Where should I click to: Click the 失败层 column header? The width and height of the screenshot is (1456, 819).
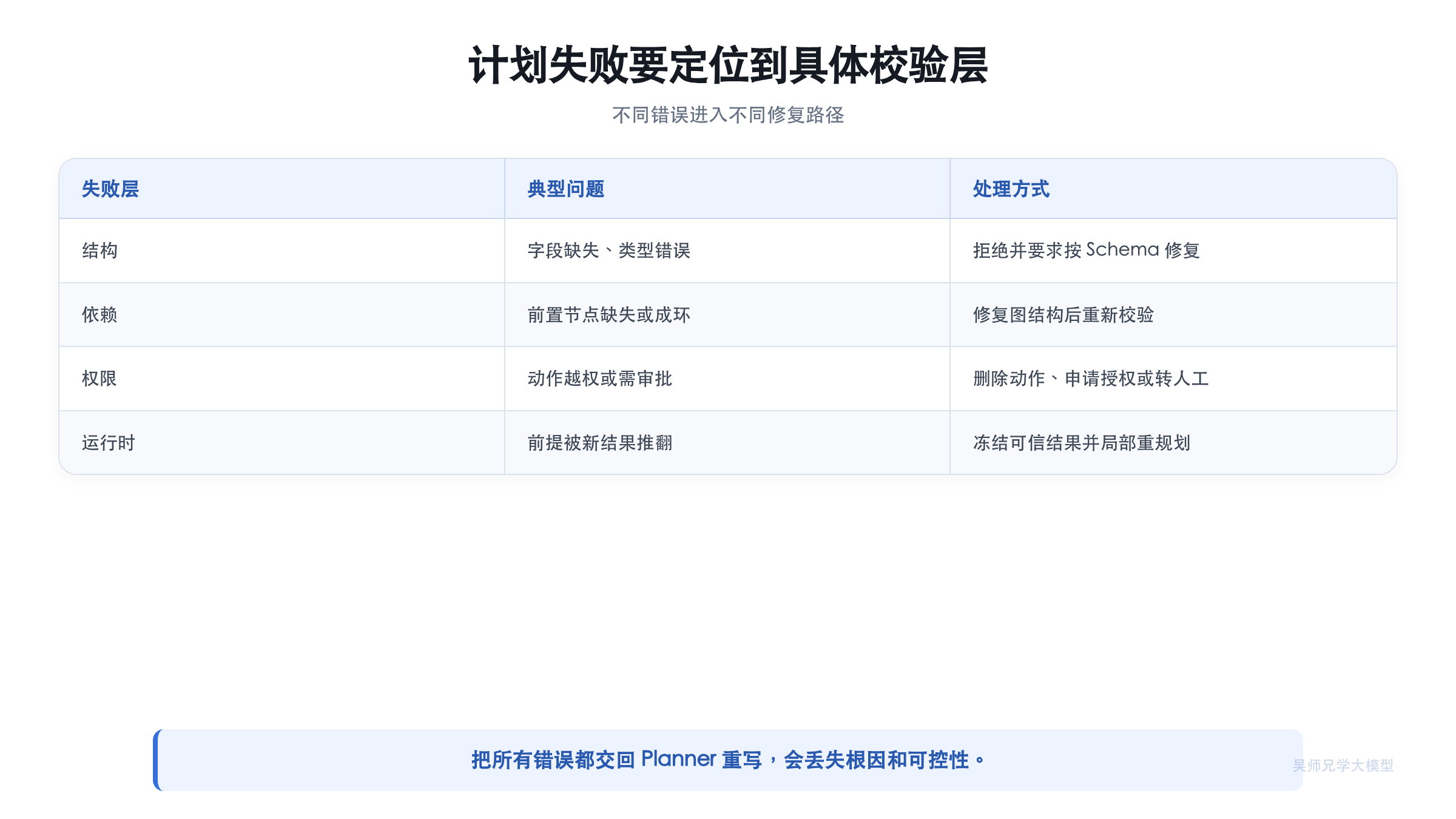click(281, 189)
